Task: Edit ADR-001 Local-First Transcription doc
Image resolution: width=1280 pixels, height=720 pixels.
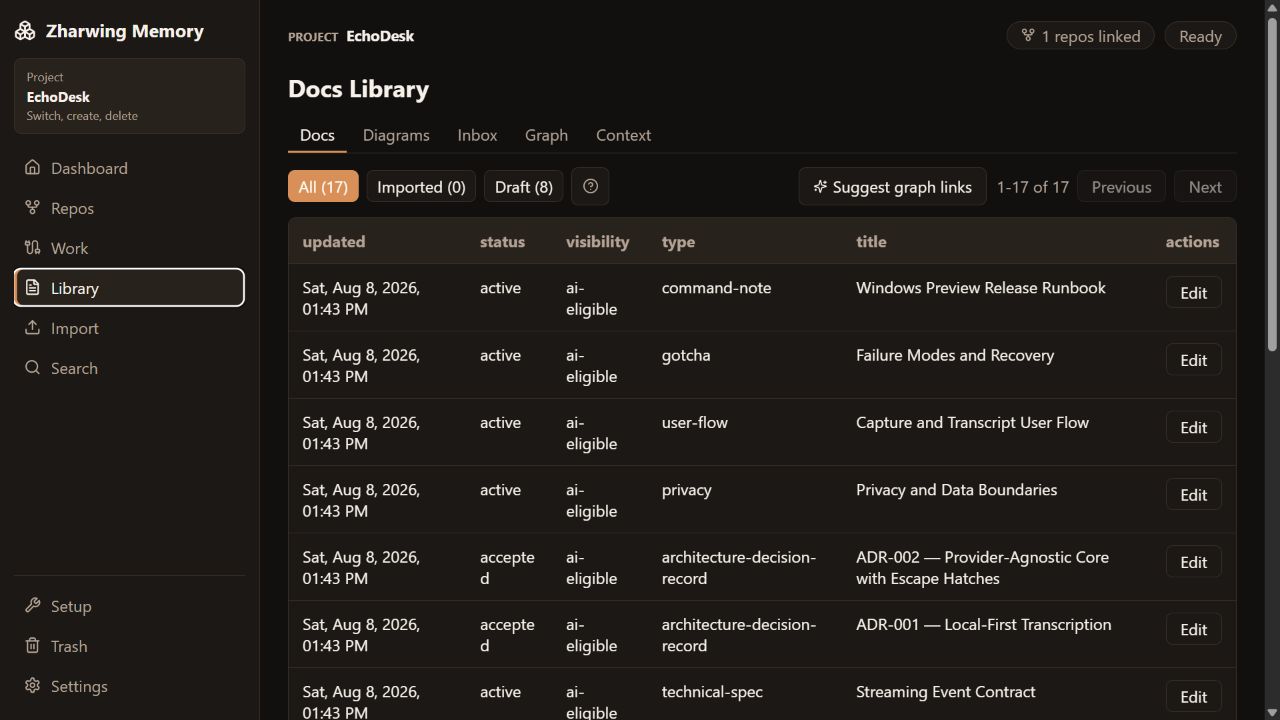Action: [1193, 629]
